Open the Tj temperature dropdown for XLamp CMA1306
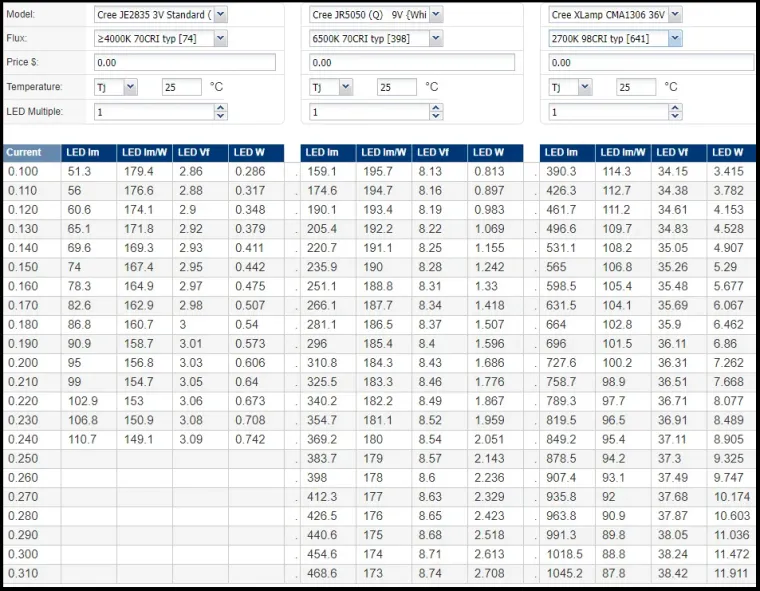Image resolution: width=760 pixels, height=591 pixels. [585, 87]
